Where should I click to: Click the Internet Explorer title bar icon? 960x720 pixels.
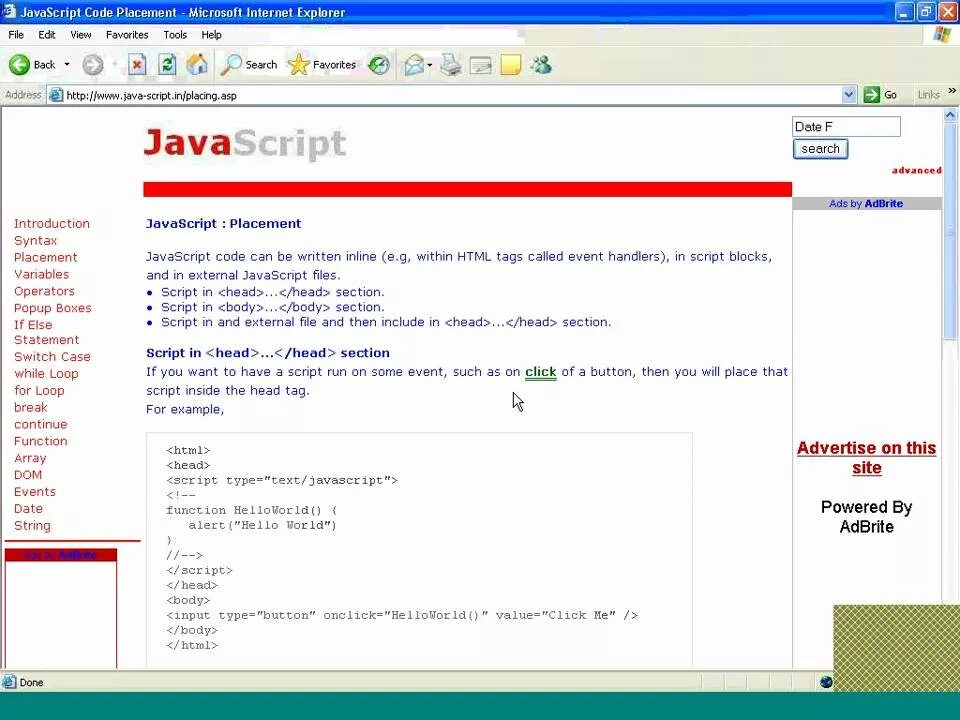point(9,12)
